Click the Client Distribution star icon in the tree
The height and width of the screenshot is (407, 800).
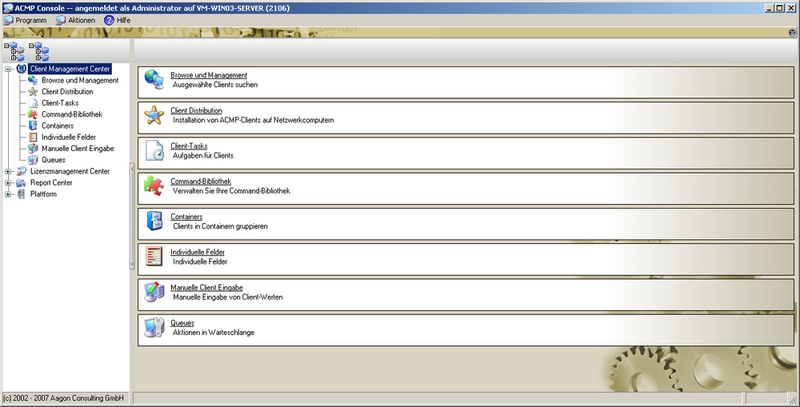click(33, 92)
